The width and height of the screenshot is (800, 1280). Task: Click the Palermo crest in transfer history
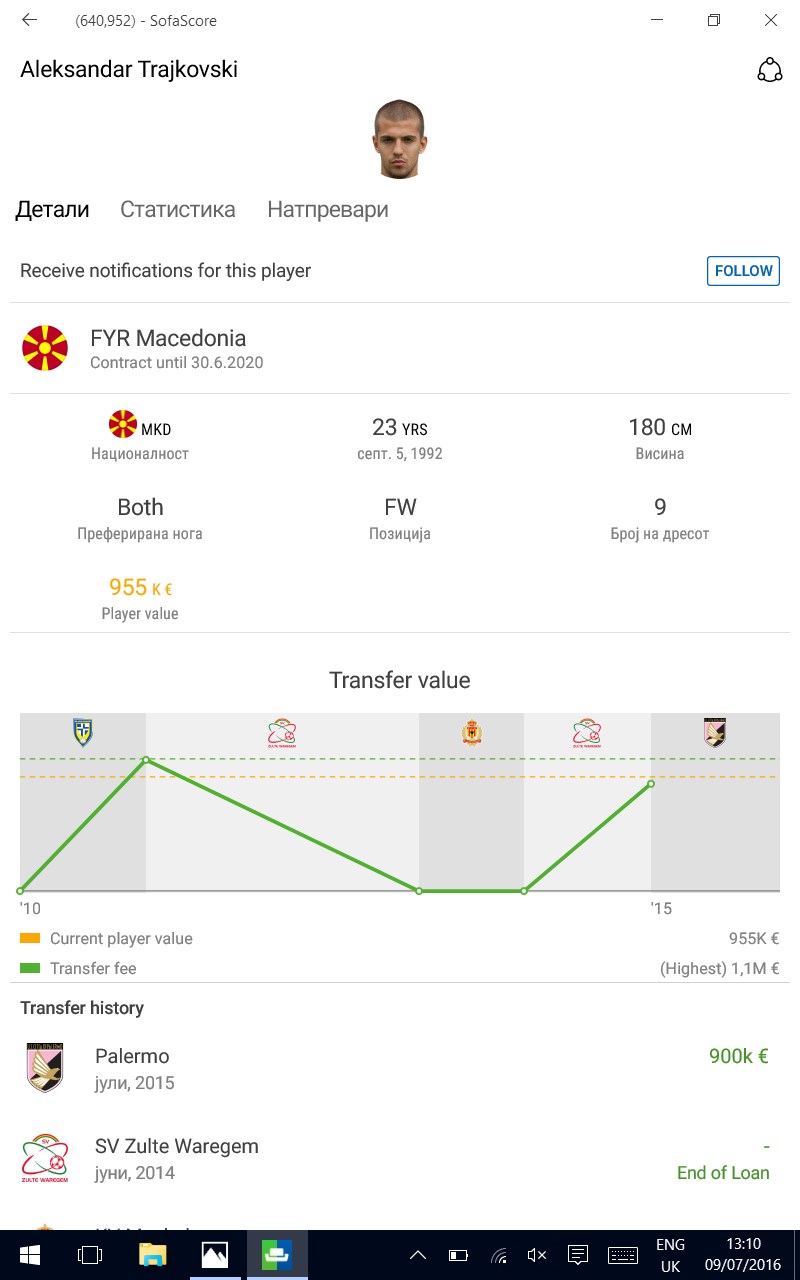(x=45, y=1067)
